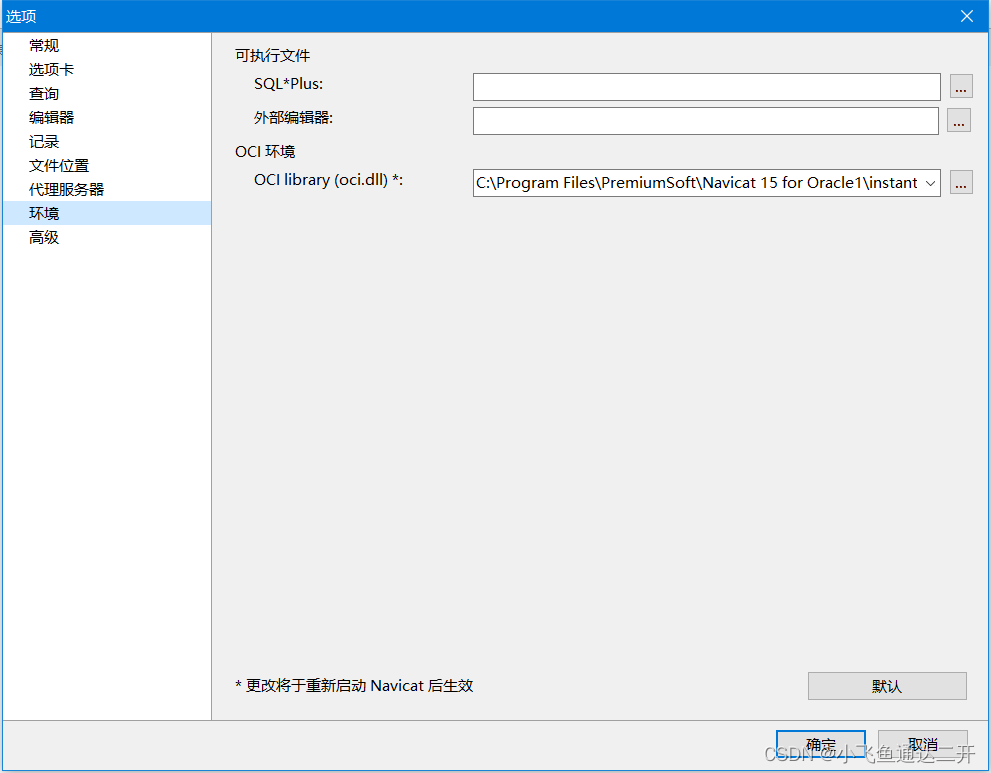Open the 文件位置 settings page

[x=57, y=165]
